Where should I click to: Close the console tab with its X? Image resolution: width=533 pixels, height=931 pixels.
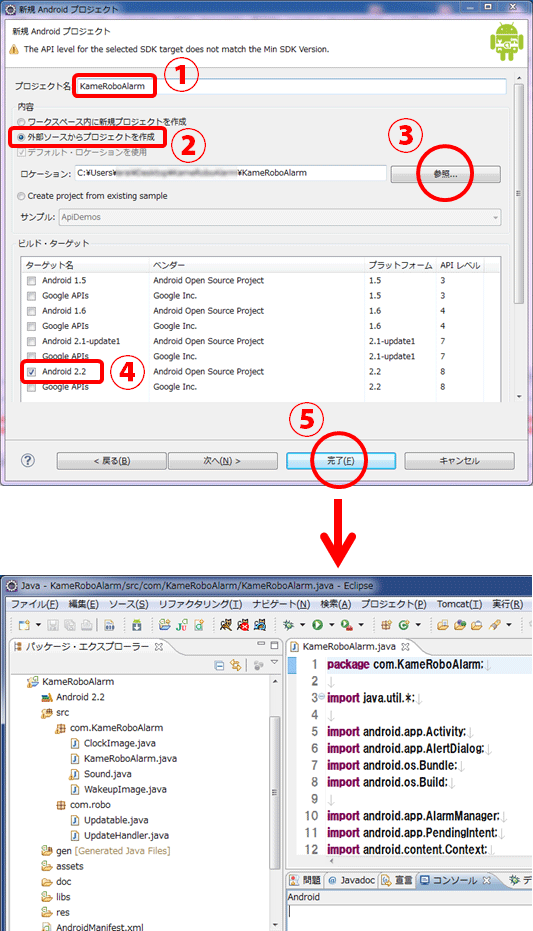[x=486, y=880]
